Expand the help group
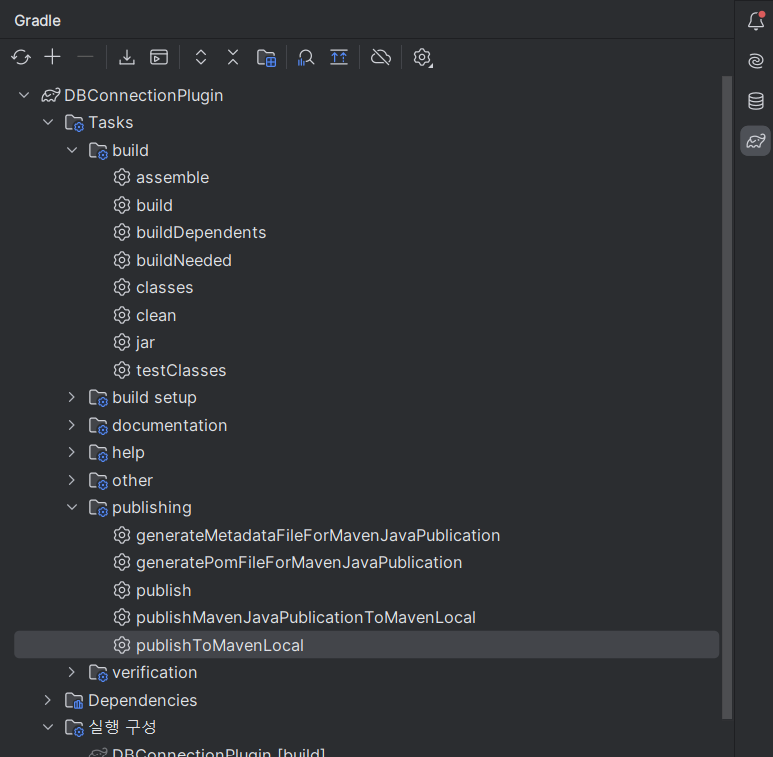This screenshot has height=757, width=773. pos(71,452)
